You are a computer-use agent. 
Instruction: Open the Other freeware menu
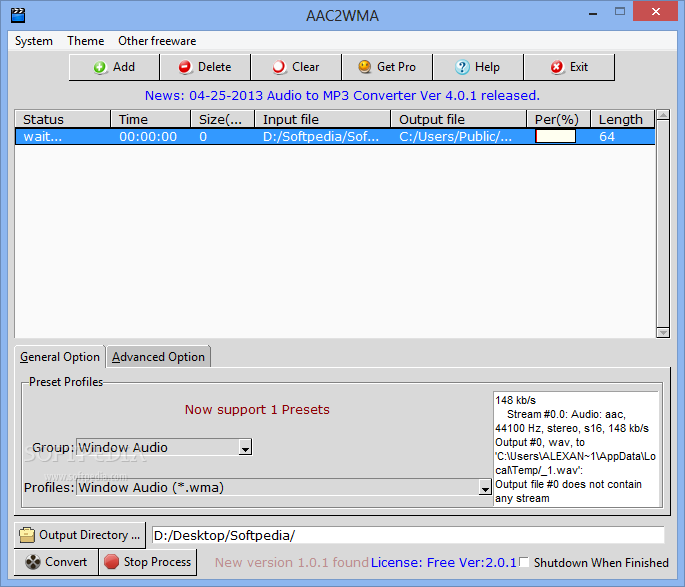coord(157,41)
